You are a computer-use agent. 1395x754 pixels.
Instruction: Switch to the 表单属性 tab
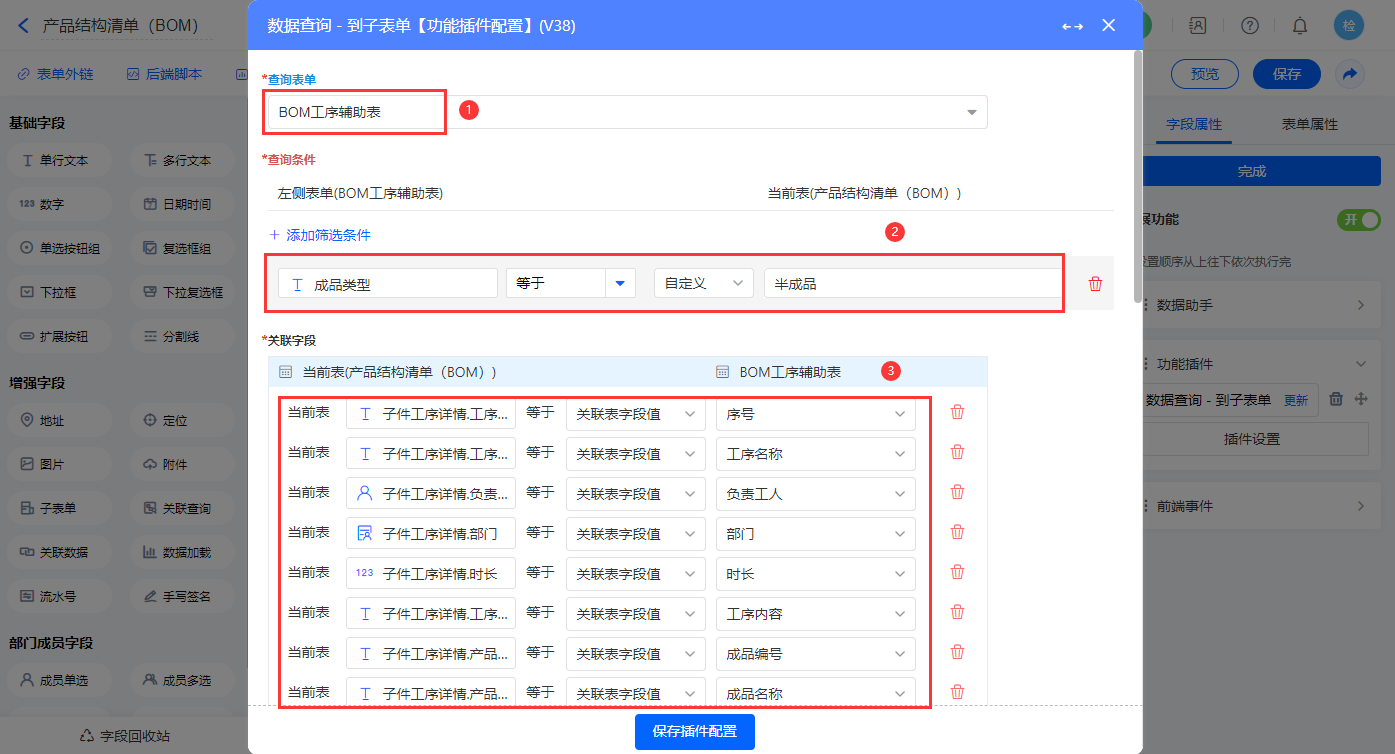[x=1309, y=125]
